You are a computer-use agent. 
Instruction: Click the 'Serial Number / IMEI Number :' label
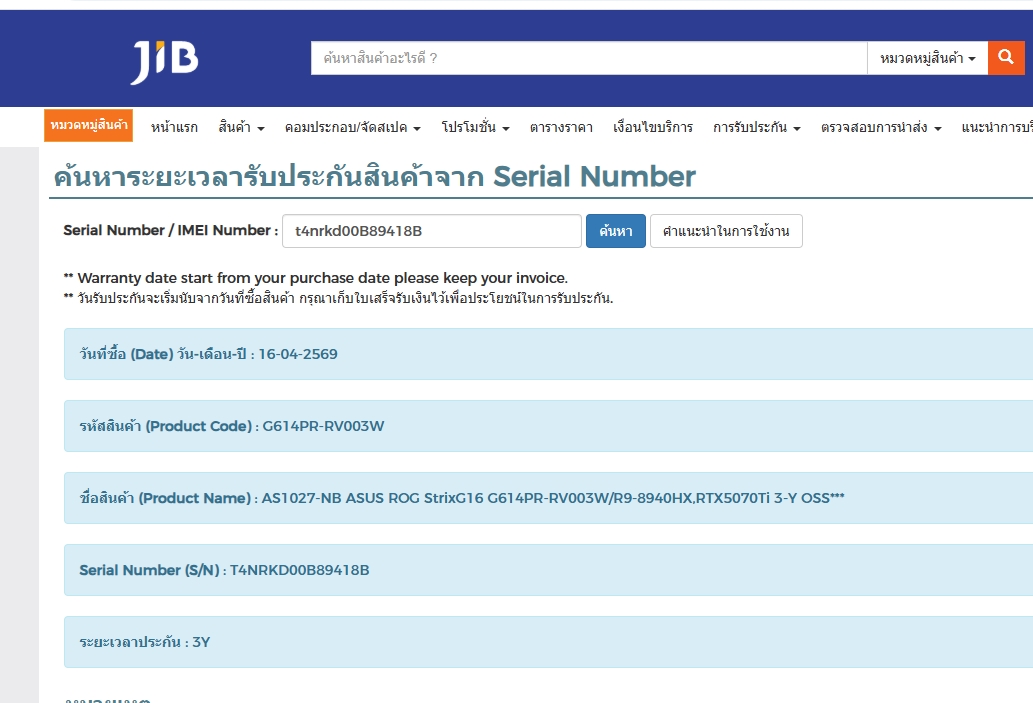point(171,231)
